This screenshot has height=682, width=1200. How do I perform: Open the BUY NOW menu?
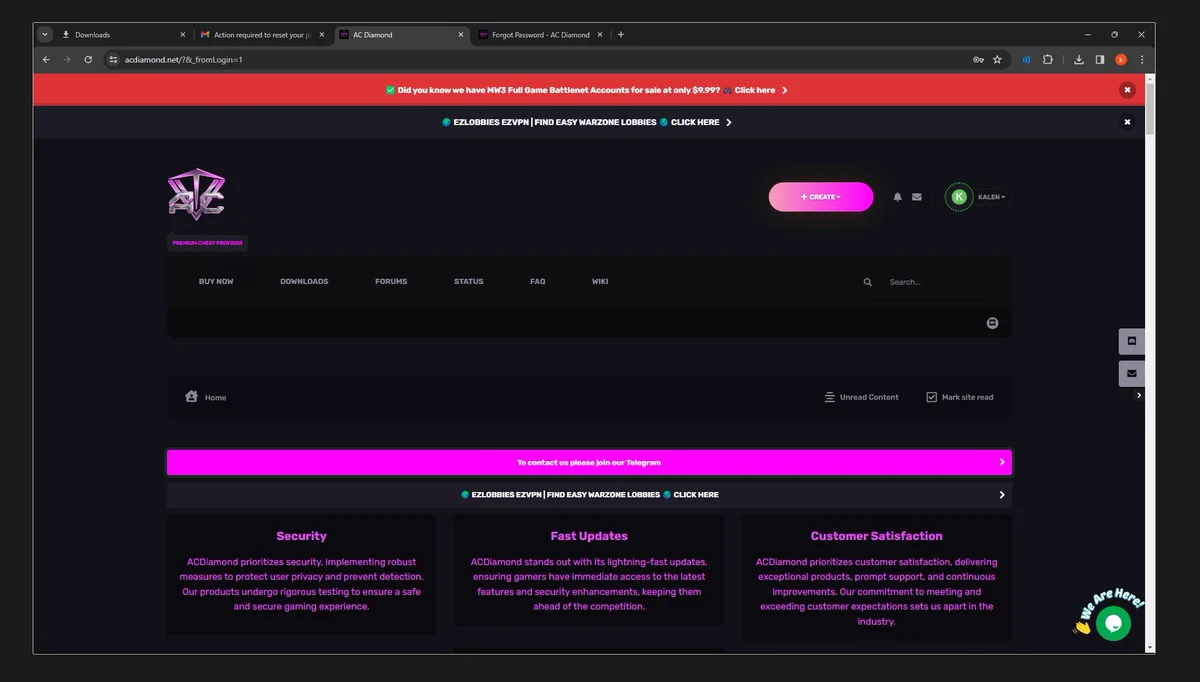pyautogui.click(x=216, y=282)
